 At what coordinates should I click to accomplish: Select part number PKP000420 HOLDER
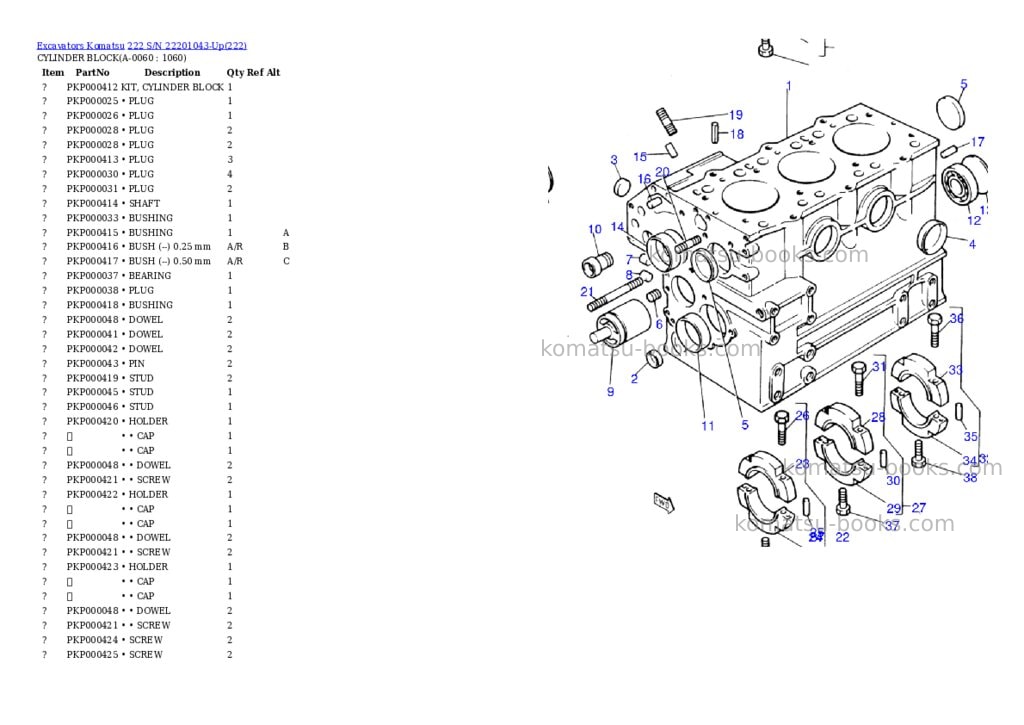pyautogui.click(x=117, y=421)
